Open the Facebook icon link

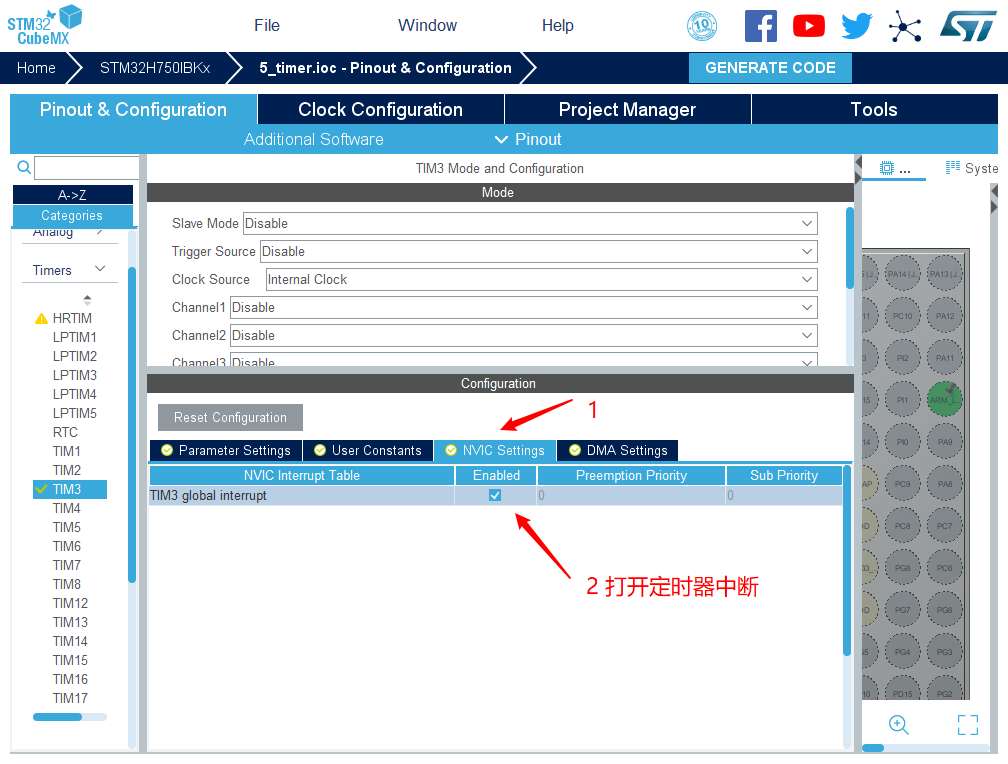point(760,26)
